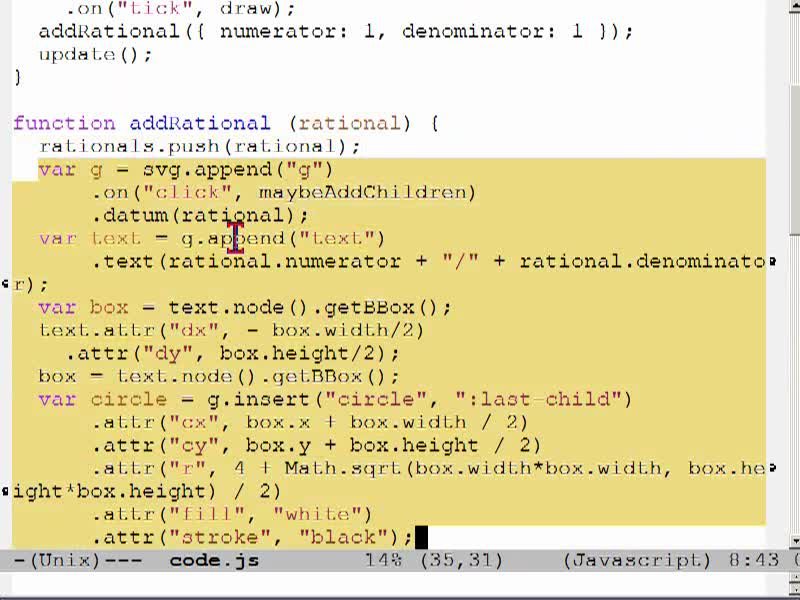Viewport: 800px width, 600px height.
Task: Click the (Unix) line-ending indicator
Action: pyautogui.click(x=65, y=560)
